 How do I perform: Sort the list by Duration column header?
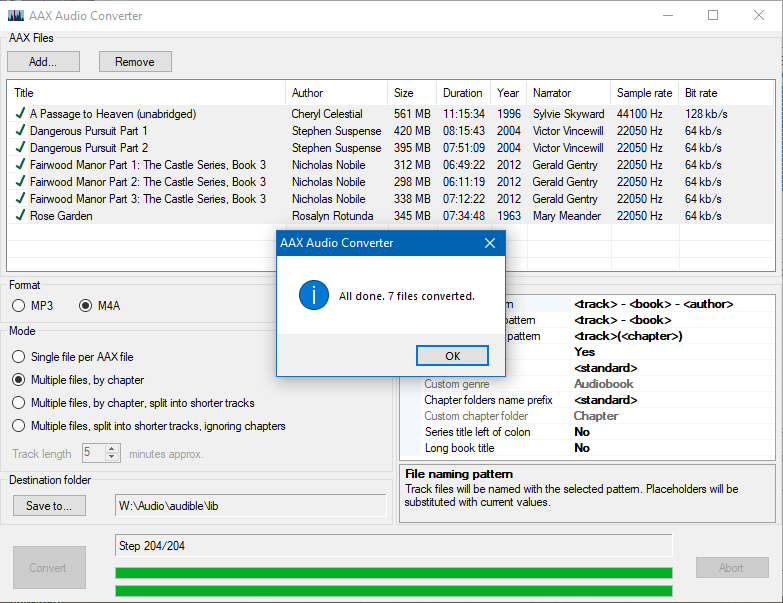(x=463, y=93)
